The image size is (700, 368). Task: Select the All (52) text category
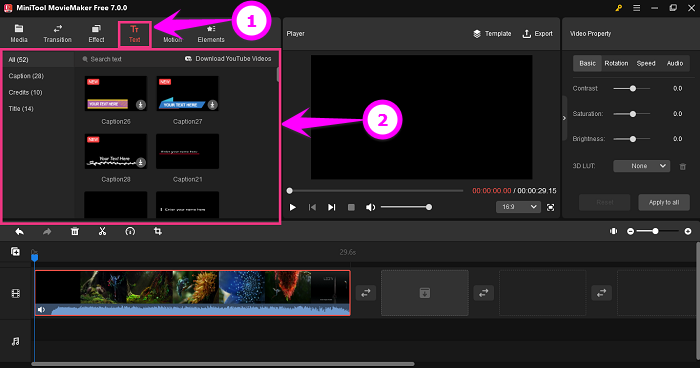coord(38,59)
